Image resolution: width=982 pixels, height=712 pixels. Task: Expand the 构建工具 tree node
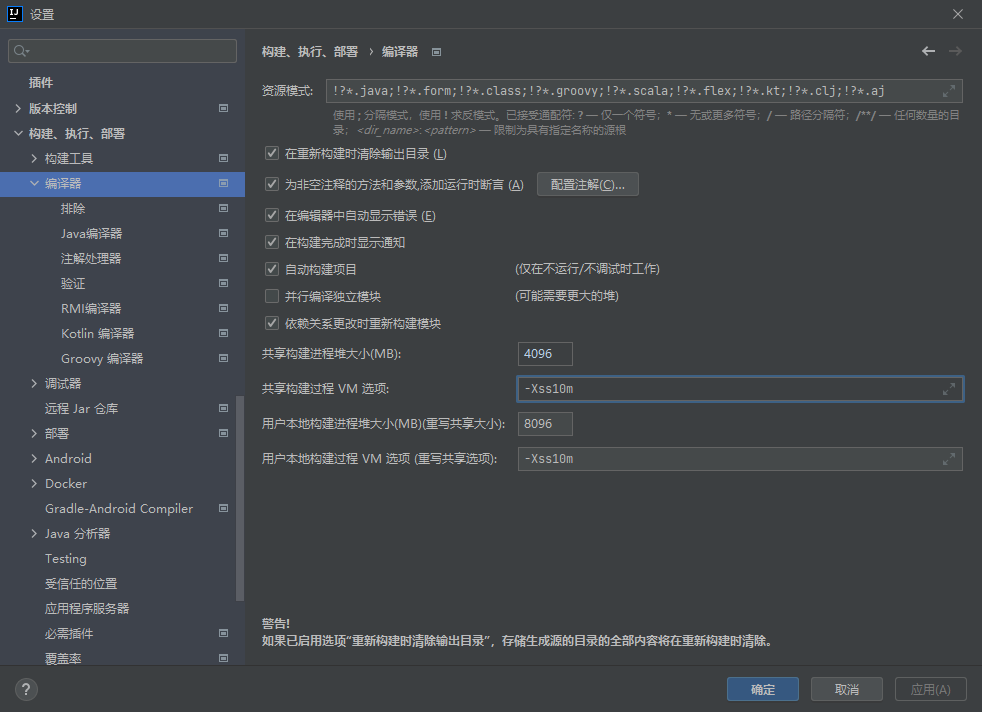[x=35, y=158]
